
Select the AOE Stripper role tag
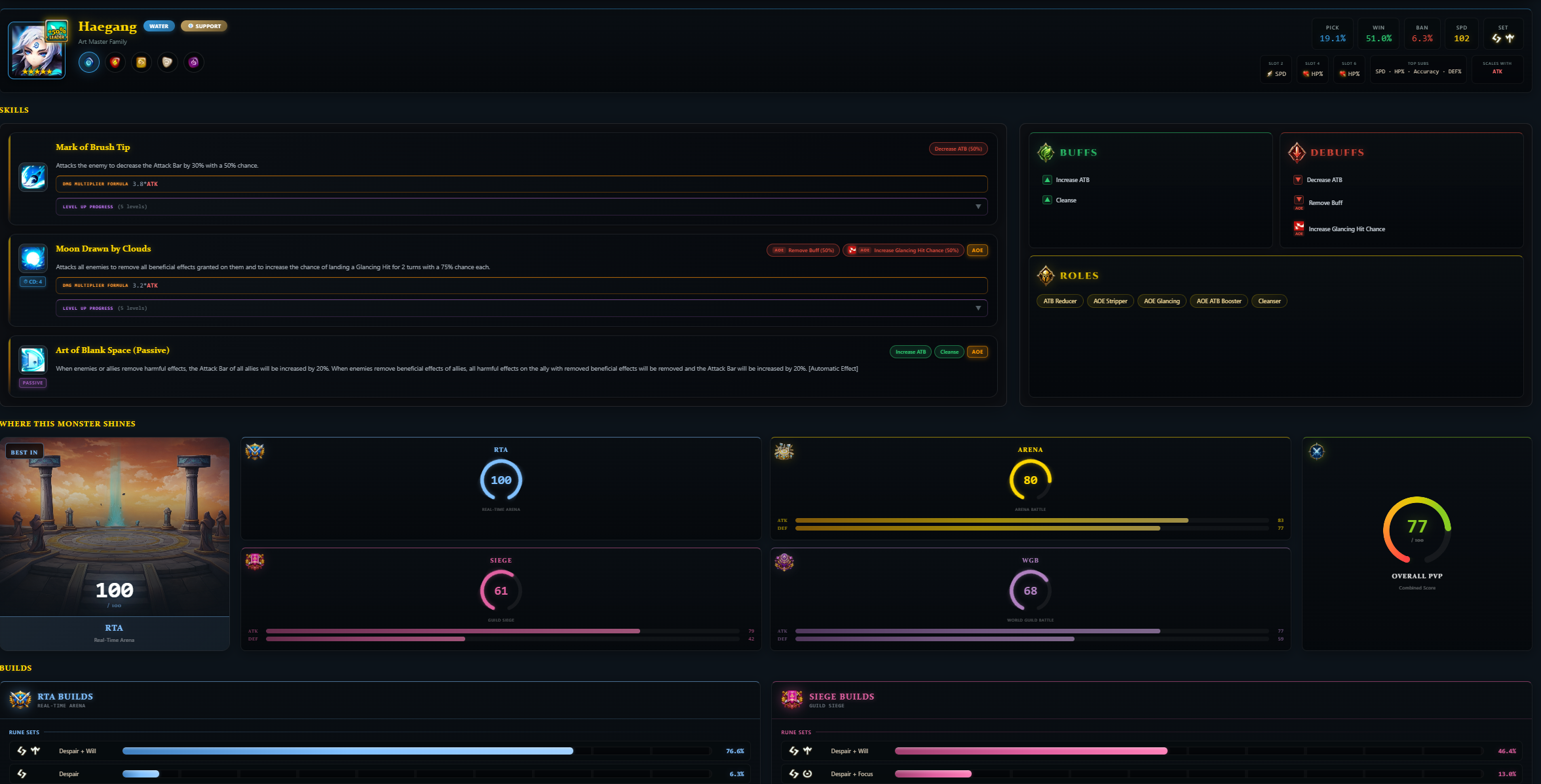pos(1110,301)
